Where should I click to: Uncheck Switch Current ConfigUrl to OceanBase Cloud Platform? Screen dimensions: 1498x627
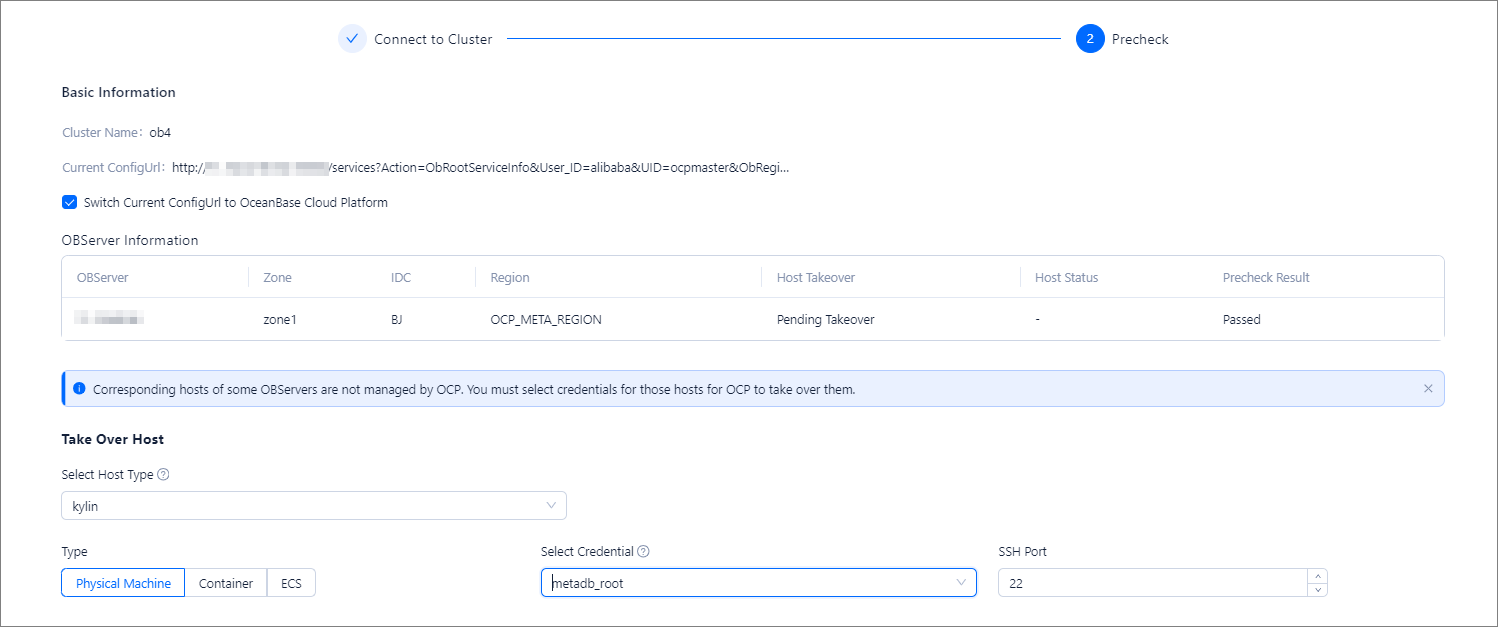[x=69, y=202]
